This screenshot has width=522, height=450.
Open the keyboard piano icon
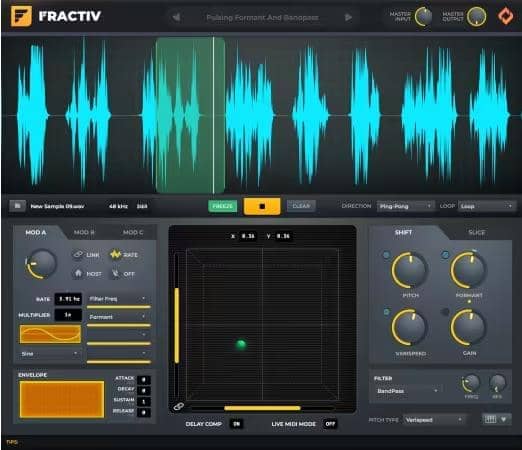coord(490,419)
